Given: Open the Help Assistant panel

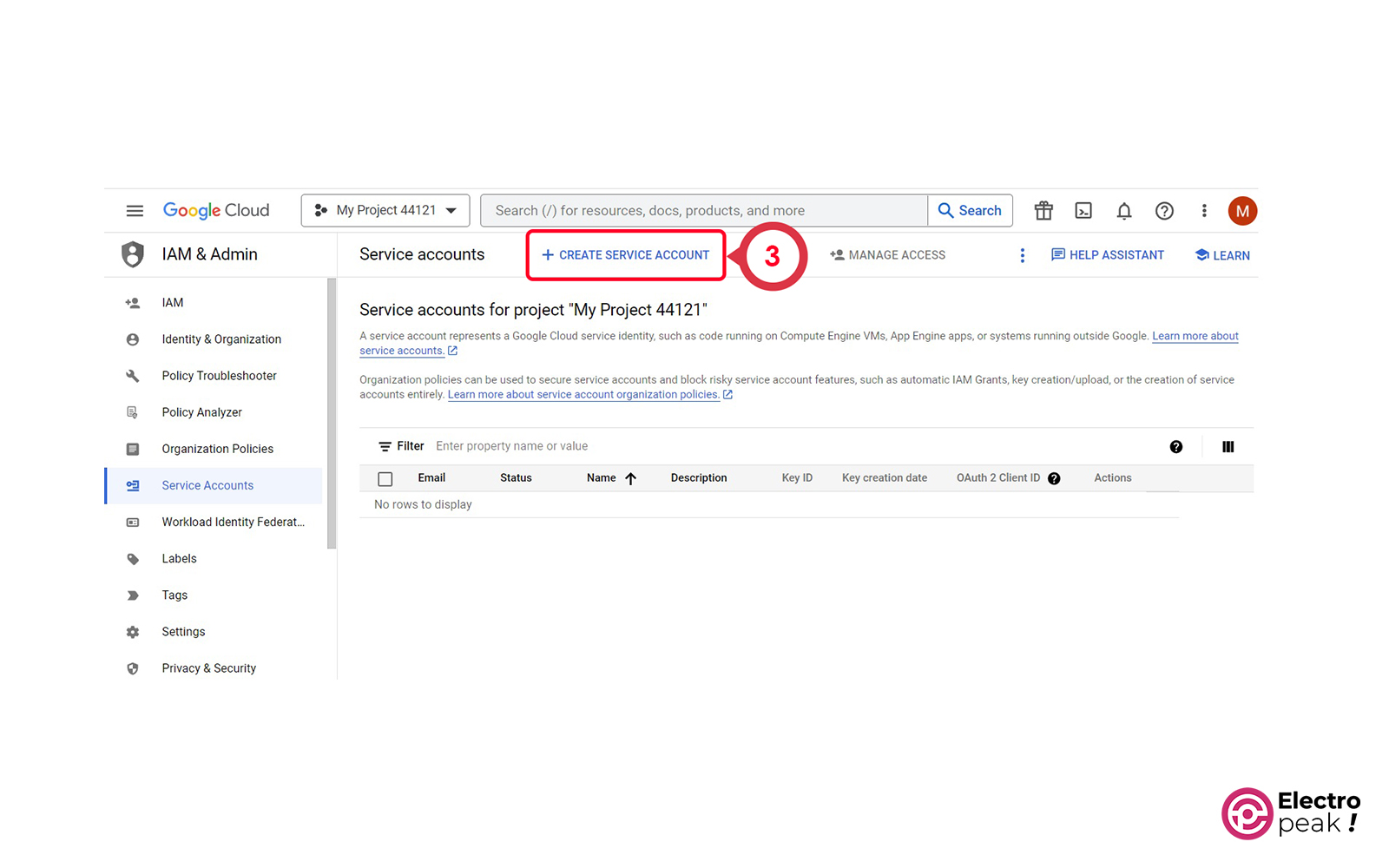Looking at the screenshot, I should (x=1108, y=255).
